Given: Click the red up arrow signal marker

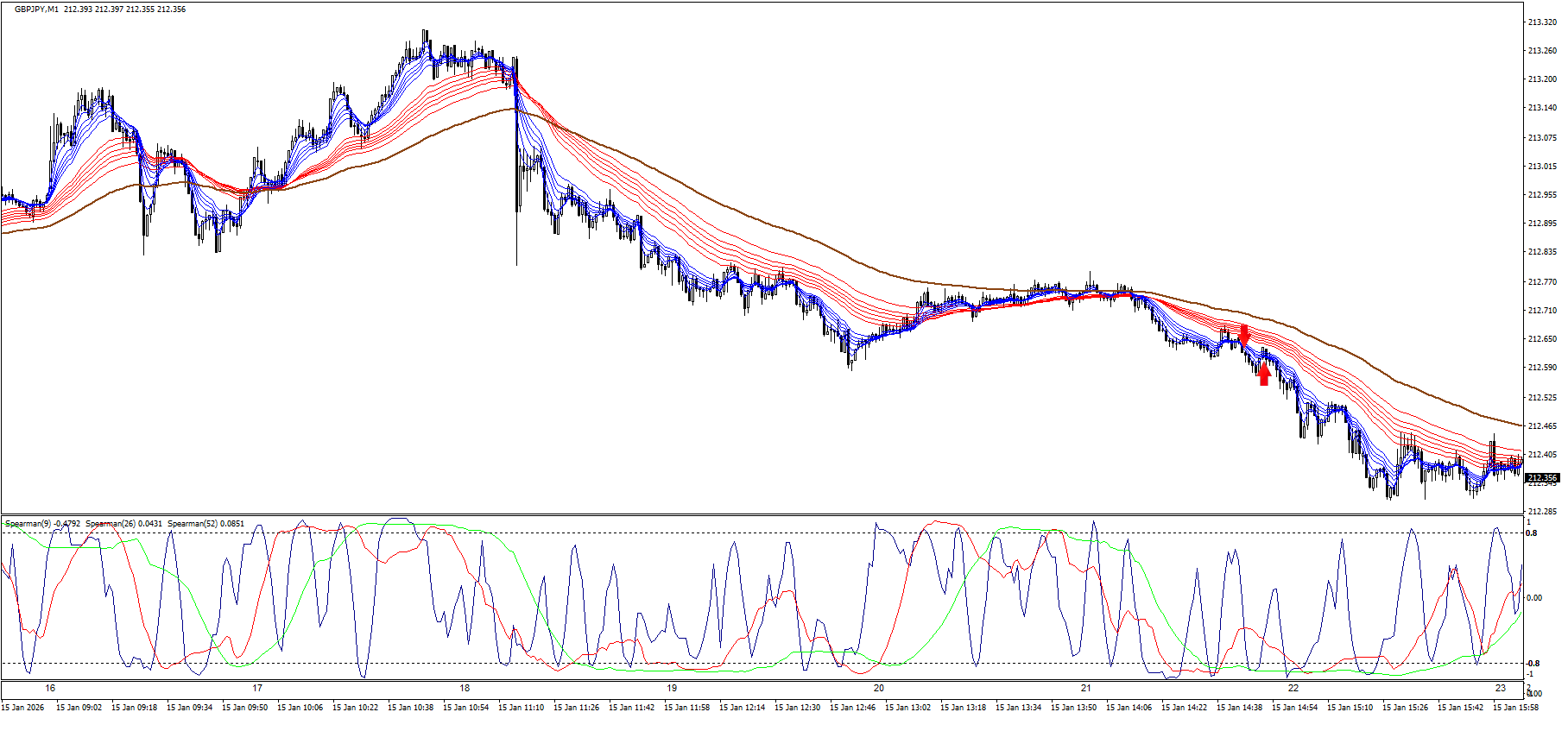Looking at the screenshot, I should pos(1264,374).
